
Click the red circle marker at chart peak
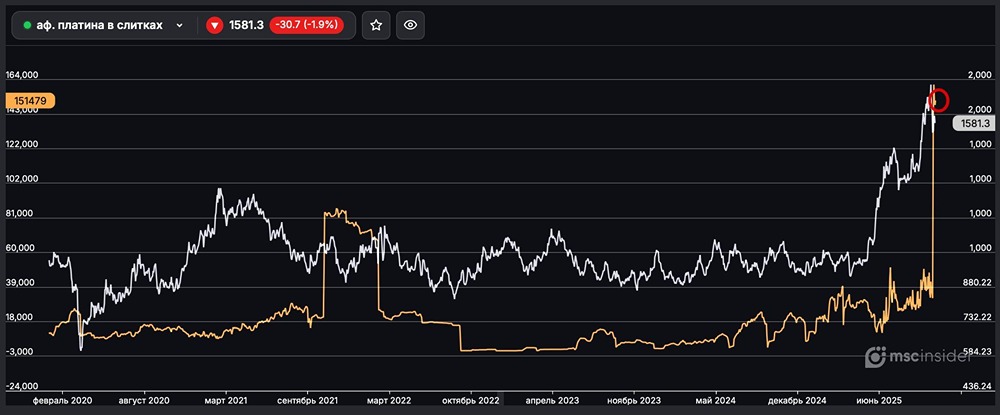[x=939, y=100]
